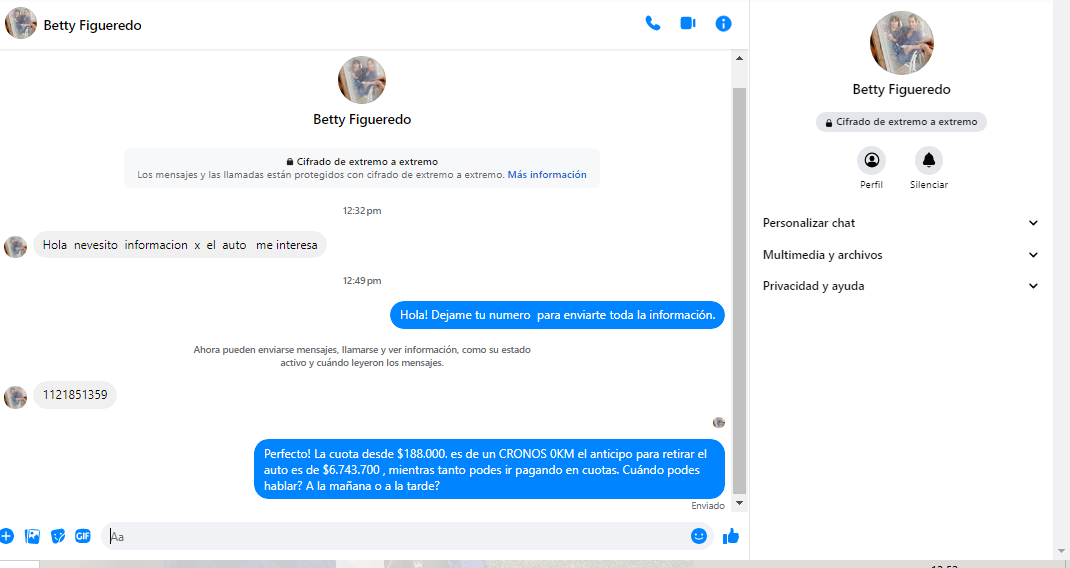Start a voice call with Betty Figueredo
This screenshot has height=568, width=1070.
point(653,23)
